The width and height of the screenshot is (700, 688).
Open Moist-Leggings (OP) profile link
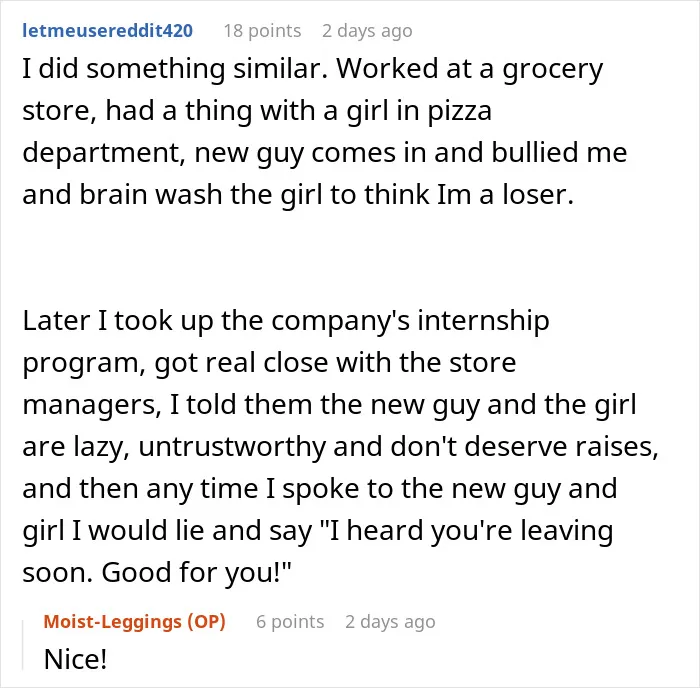coord(134,622)
